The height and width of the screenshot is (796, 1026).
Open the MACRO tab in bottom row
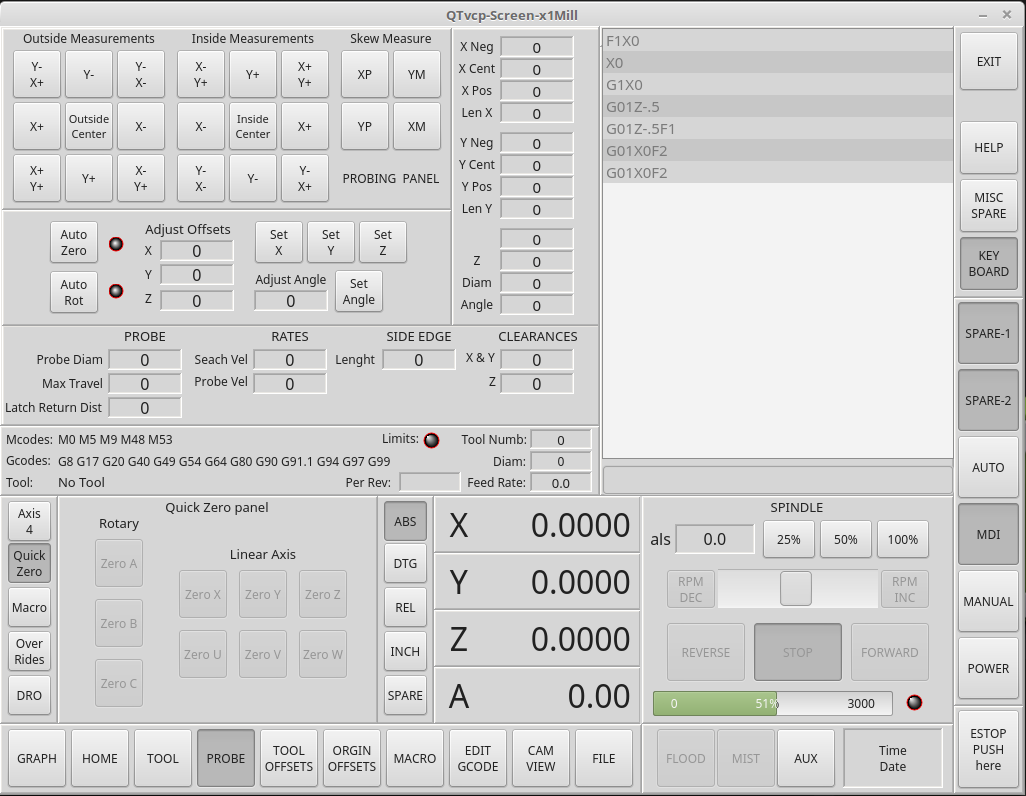pyautogui.click(x=415, y=759)
